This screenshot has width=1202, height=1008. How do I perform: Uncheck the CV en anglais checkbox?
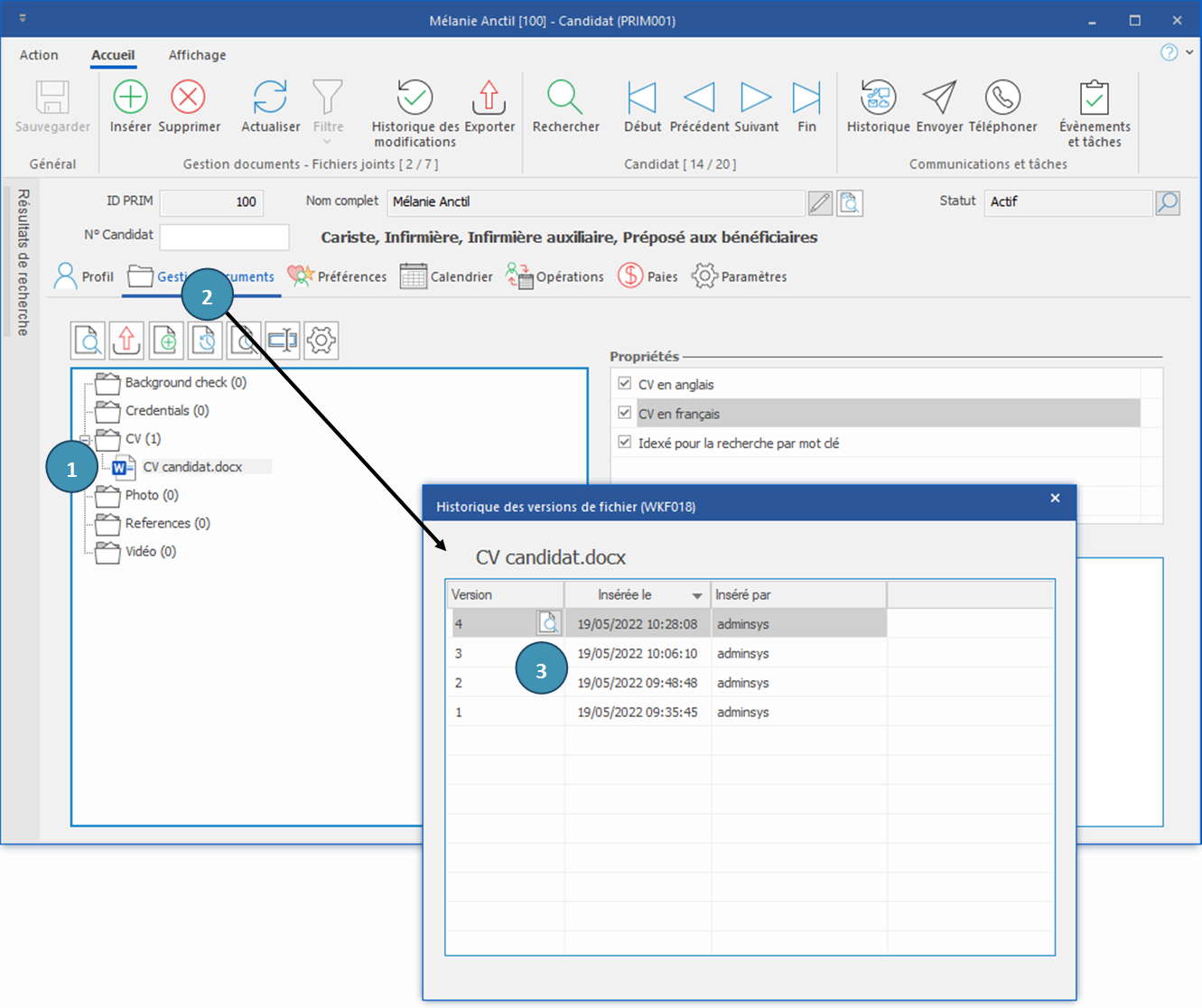[x=624, y=384]
